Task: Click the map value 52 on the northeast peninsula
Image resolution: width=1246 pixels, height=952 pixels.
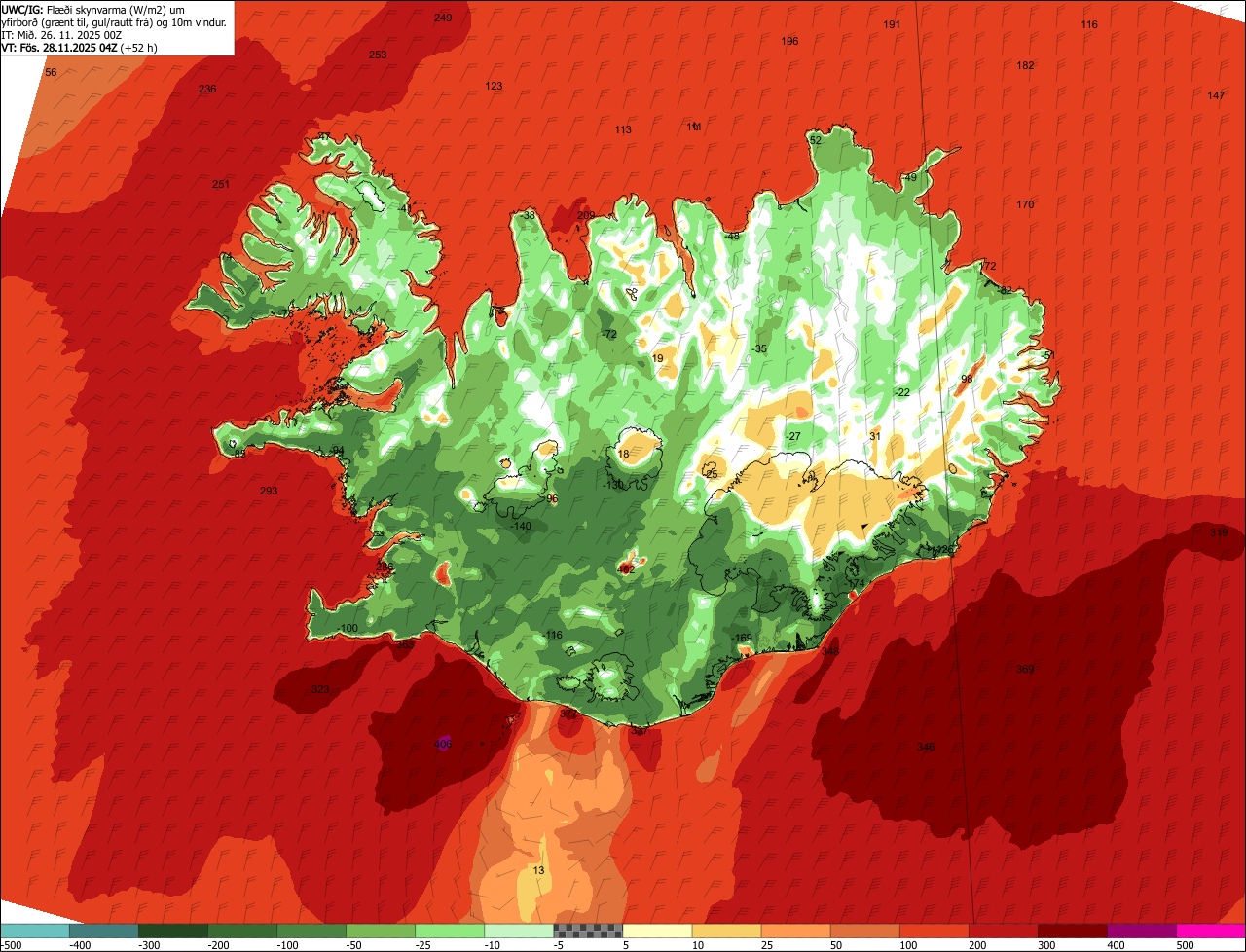Action: point(816,141)
